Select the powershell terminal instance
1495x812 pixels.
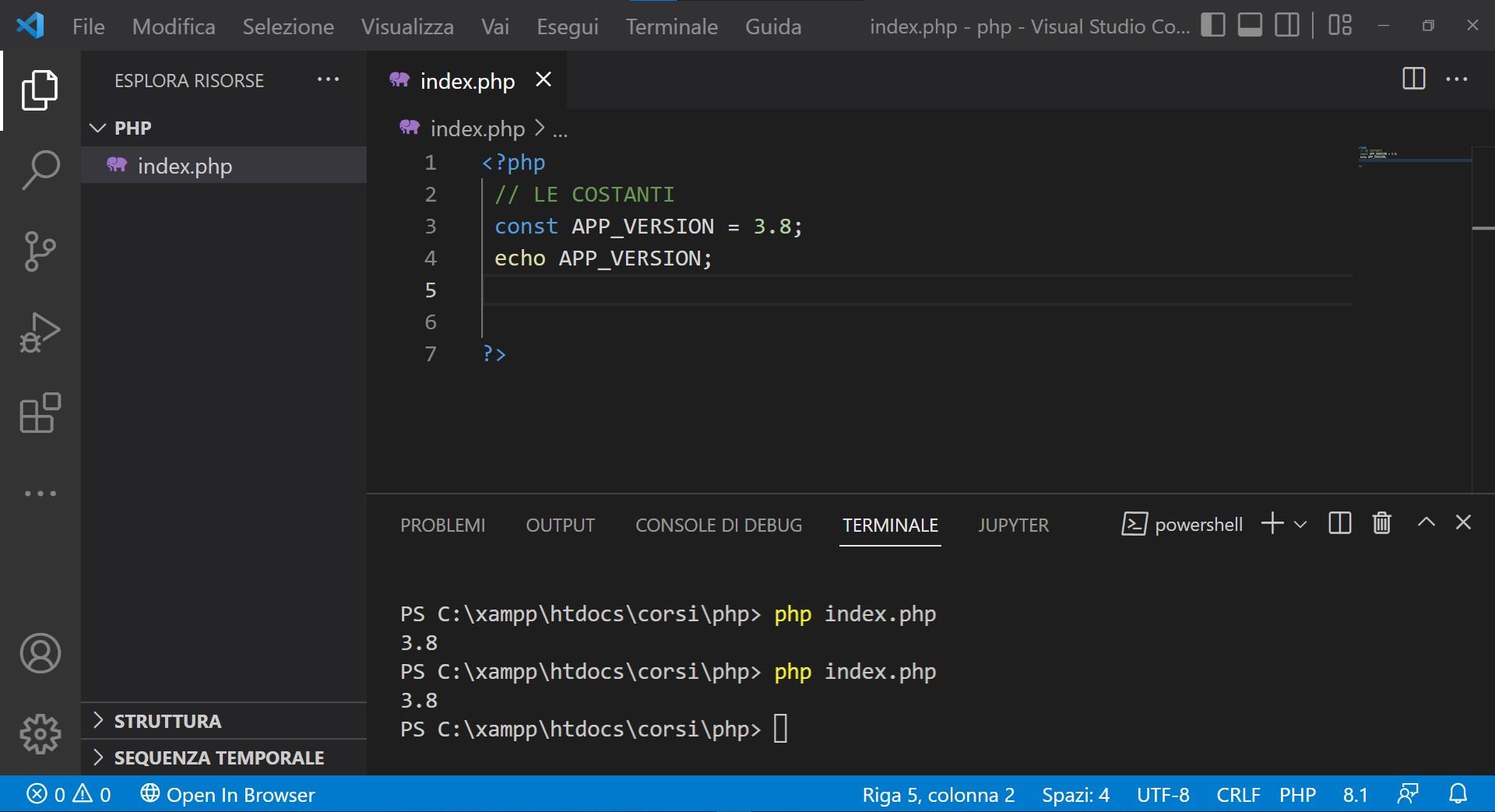[1182, 524]
